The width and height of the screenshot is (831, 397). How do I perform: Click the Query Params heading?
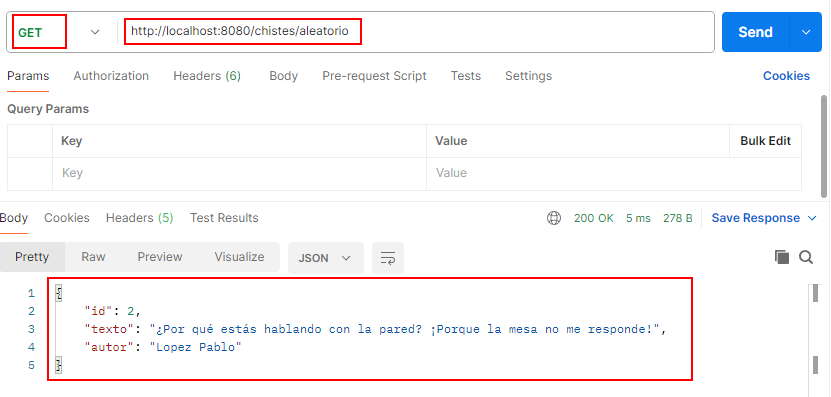(48, 109)
